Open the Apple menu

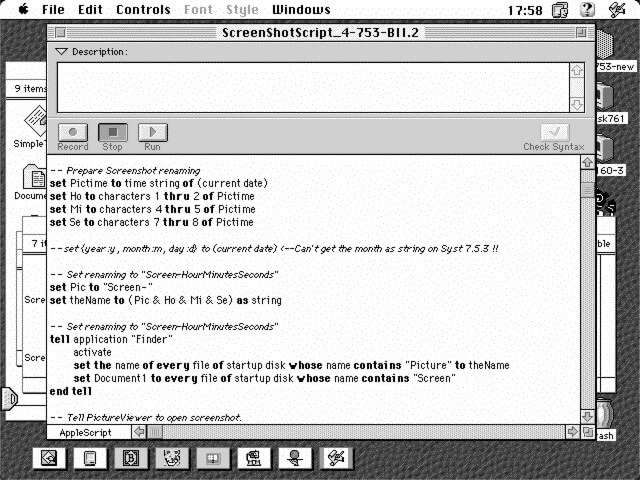[22, 10]
